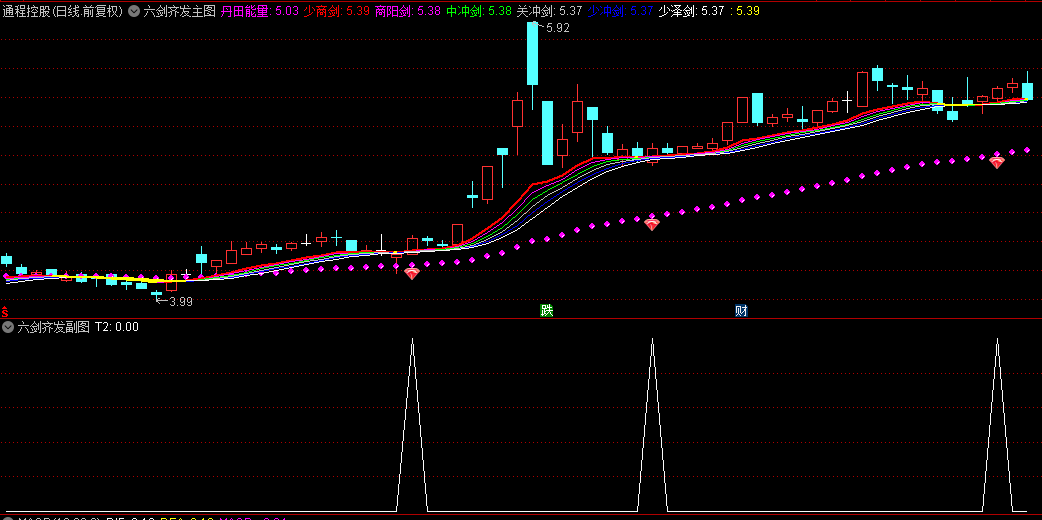Click the red diamond signal below the 5.92 rally base
The height and width of the screenshot is (520, 1042).
tap(412, 273)
